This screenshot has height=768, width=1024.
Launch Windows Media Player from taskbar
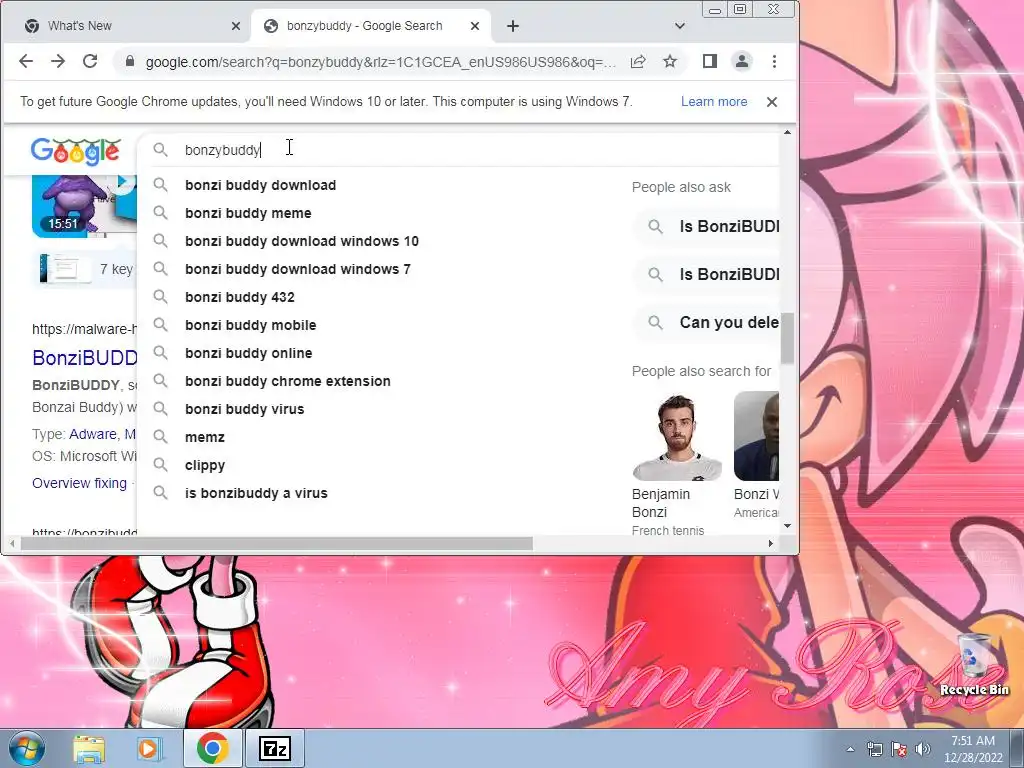click(x=148, y=749)
